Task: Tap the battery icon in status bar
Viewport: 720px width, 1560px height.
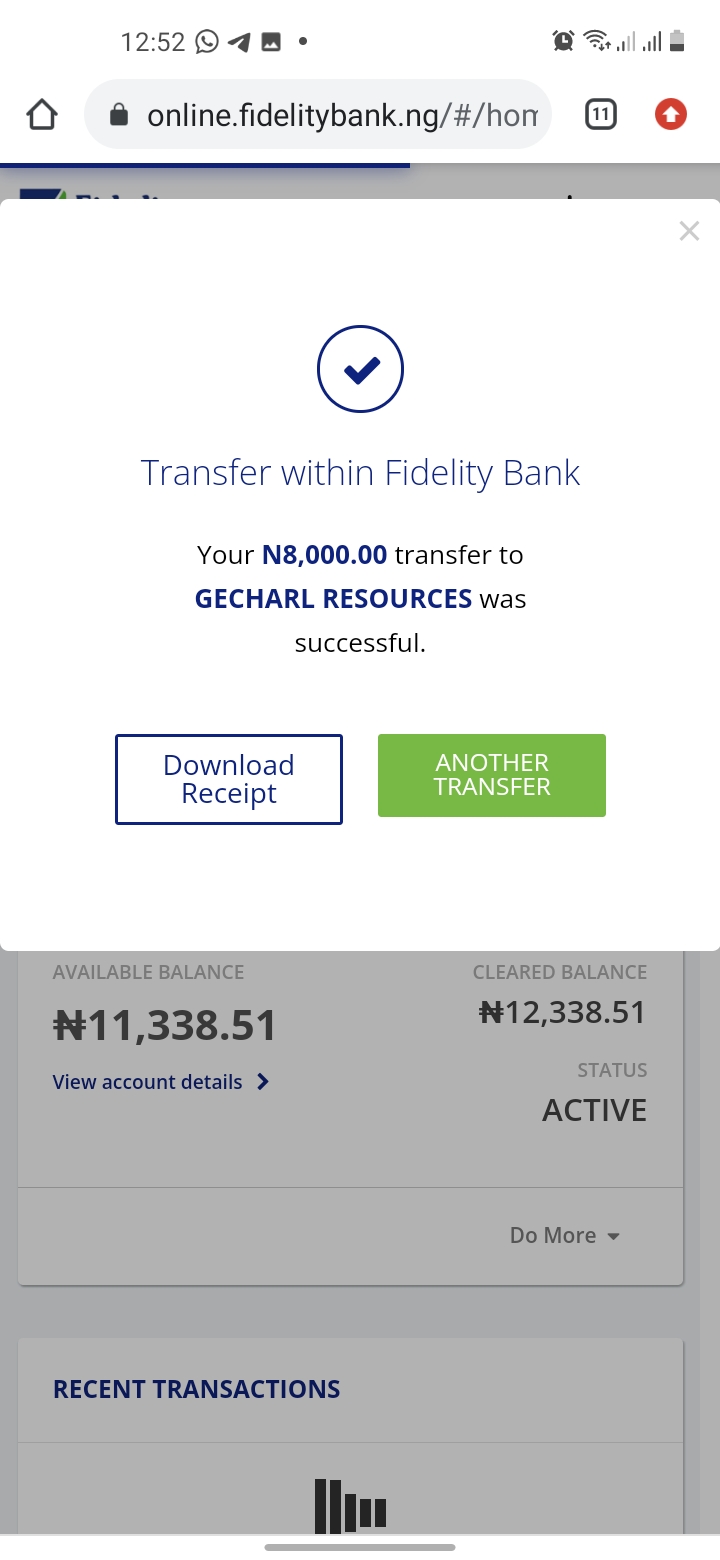Action: coord(677,41)
